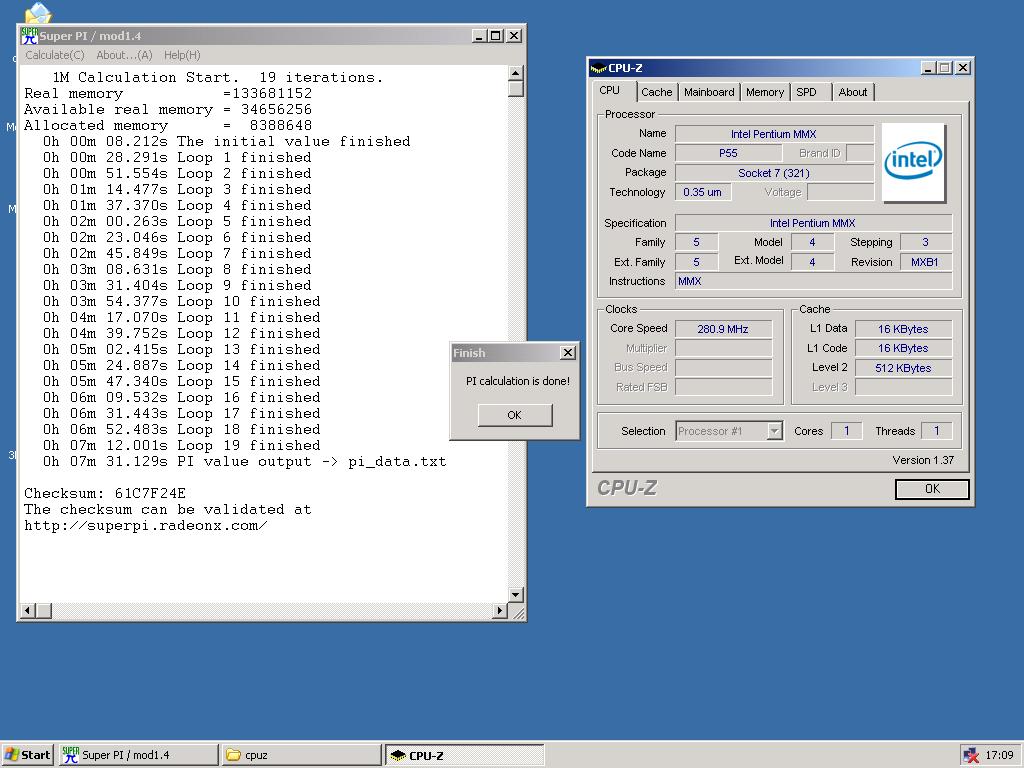Click the 'Allocated memory = 8388648' line

pos(168,125)
